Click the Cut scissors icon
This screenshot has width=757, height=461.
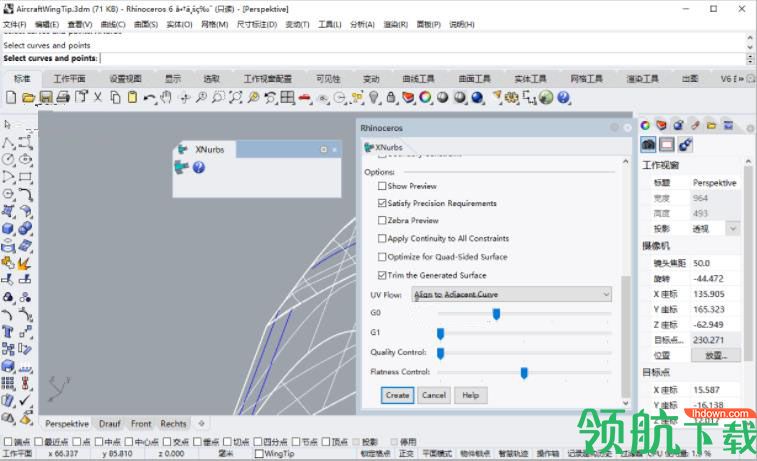[98, 98]
